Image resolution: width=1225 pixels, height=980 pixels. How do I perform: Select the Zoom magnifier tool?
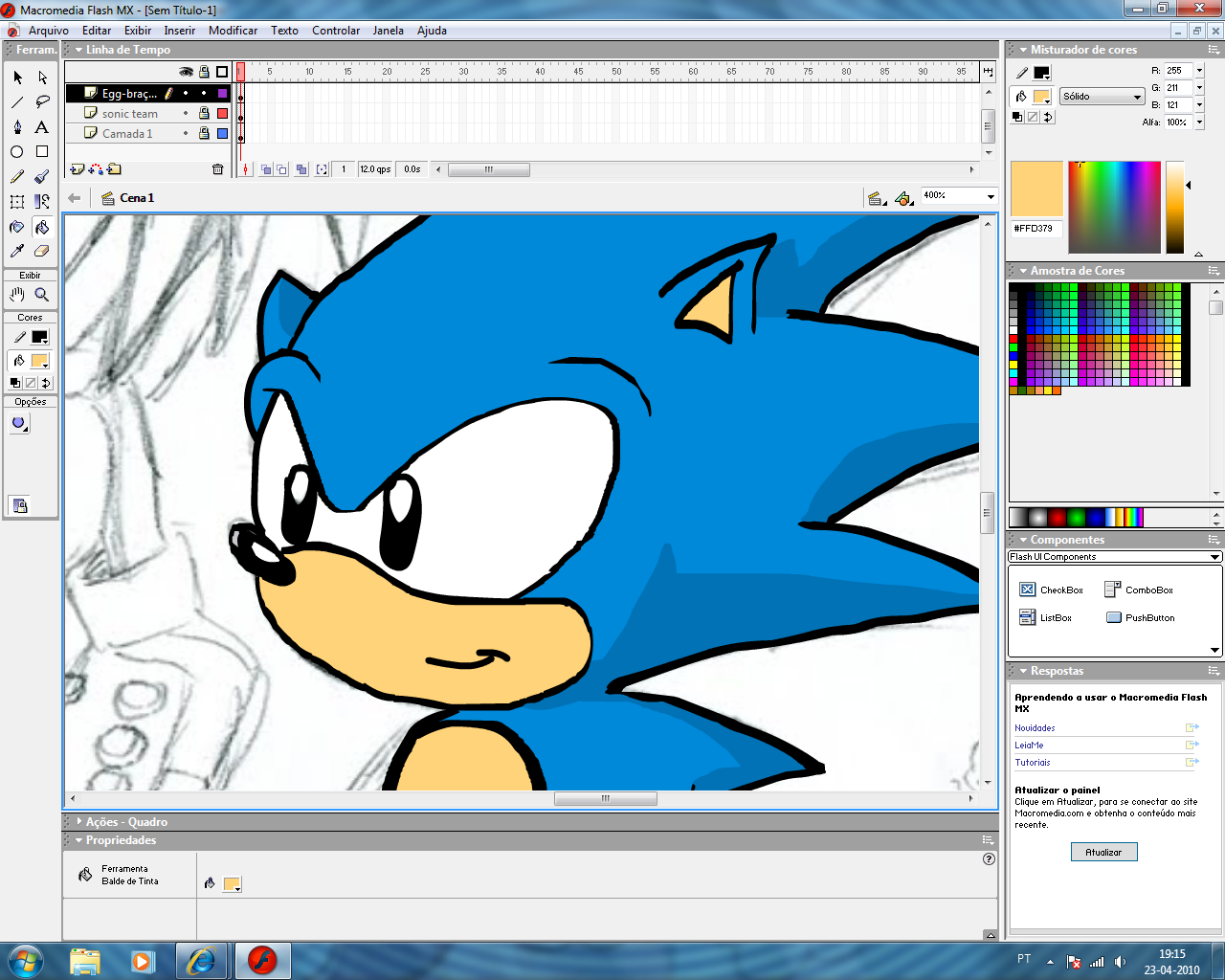(x=42, y=295)
